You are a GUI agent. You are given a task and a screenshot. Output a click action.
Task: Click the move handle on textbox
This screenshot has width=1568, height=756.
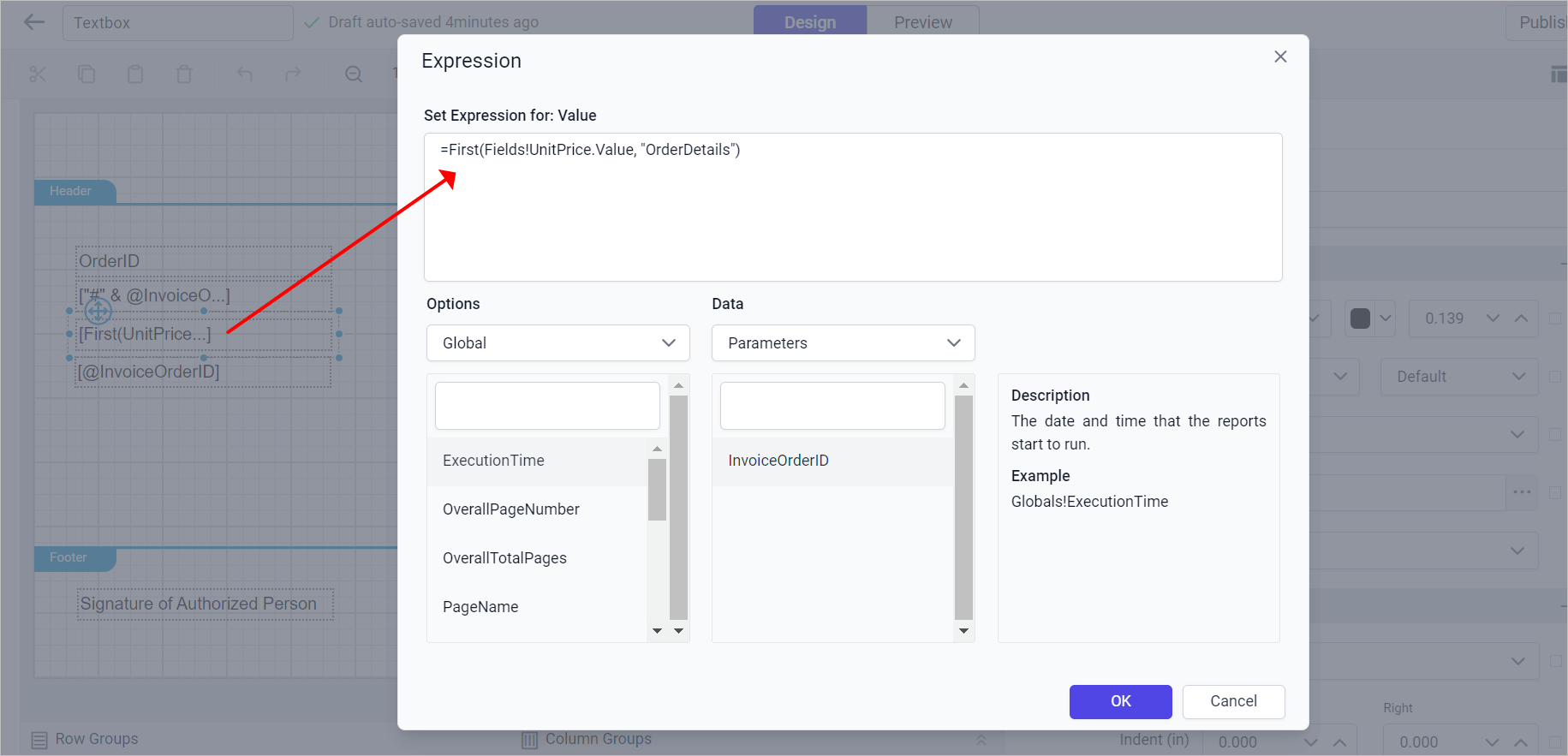pos(98,311)
